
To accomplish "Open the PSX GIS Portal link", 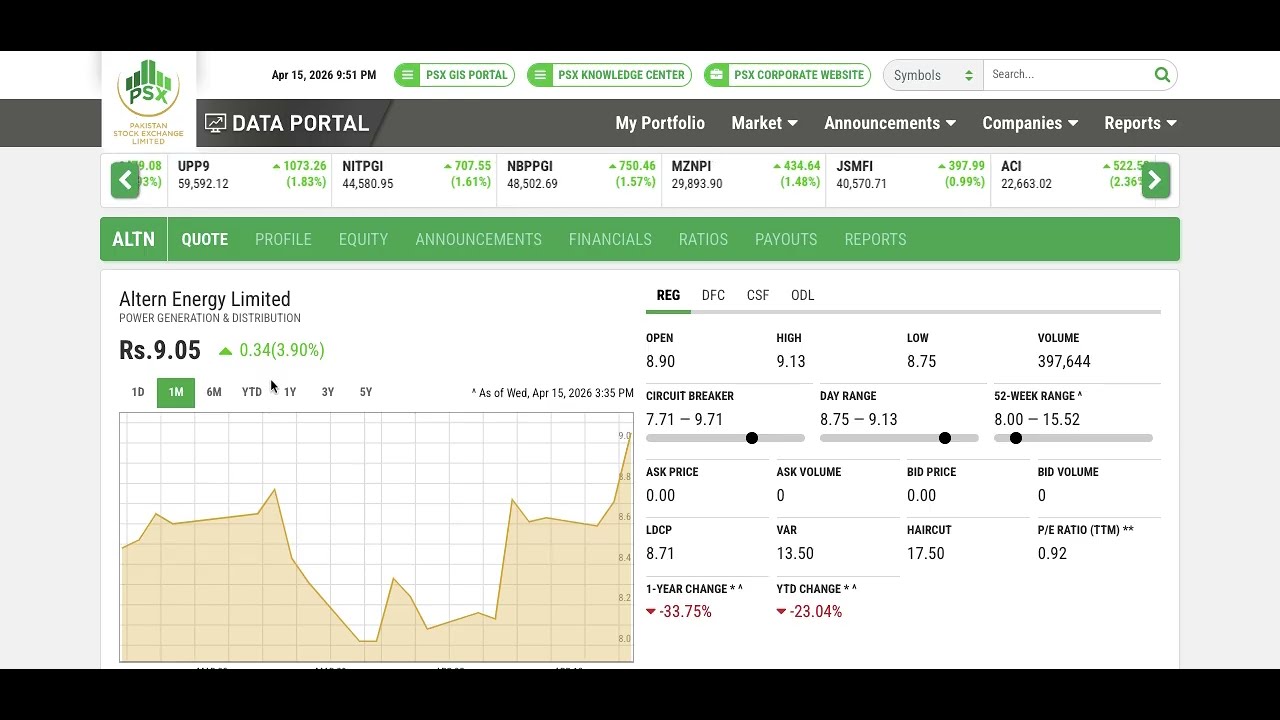I will click(455, 75).
